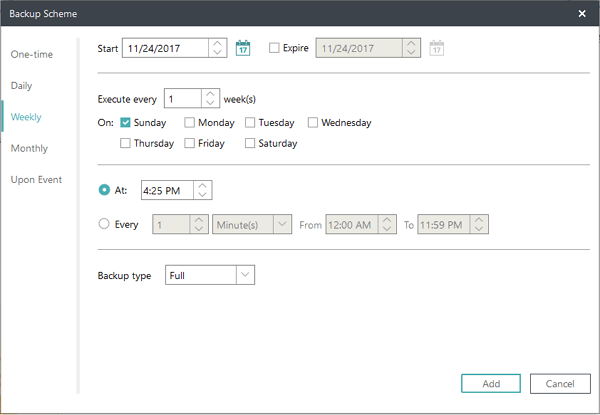The height and width of the screenshot is (415, 600).
Task: Check the Monday checkbox
Action: click(x=189, y=122)
